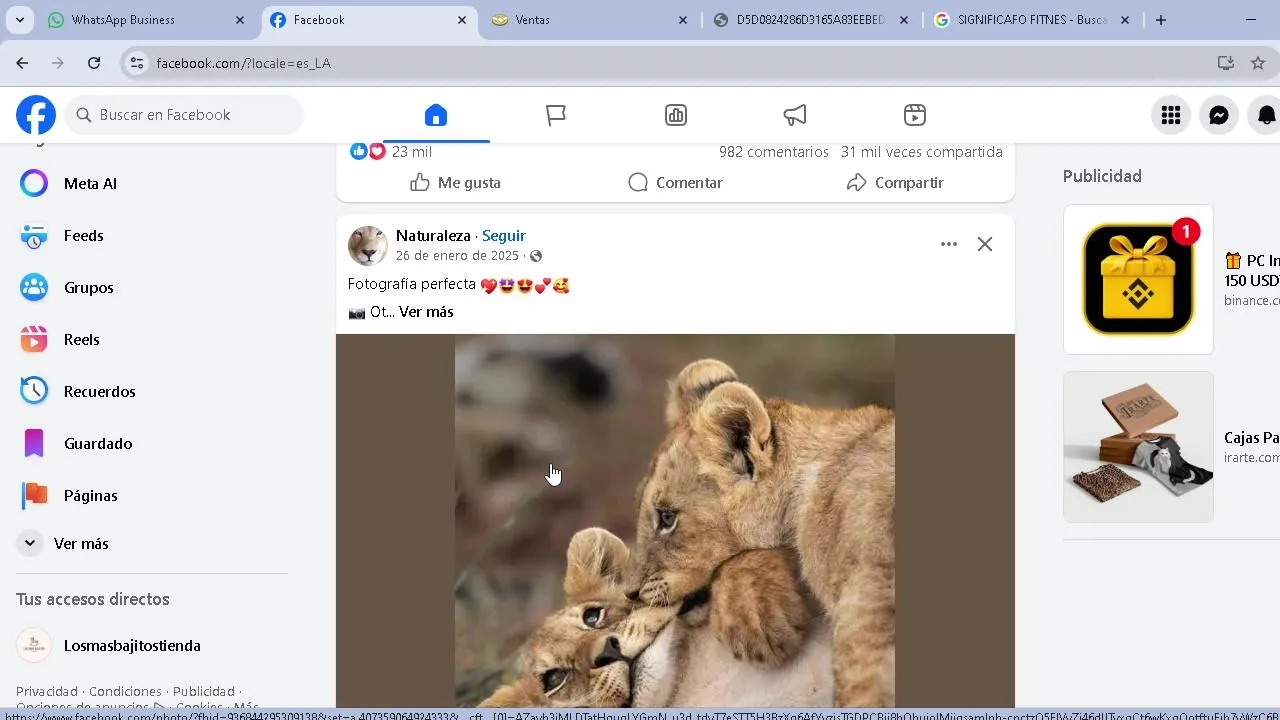Reload the Facebook page
Viewport: 1280px width, 720px height.
coord(94,63)
